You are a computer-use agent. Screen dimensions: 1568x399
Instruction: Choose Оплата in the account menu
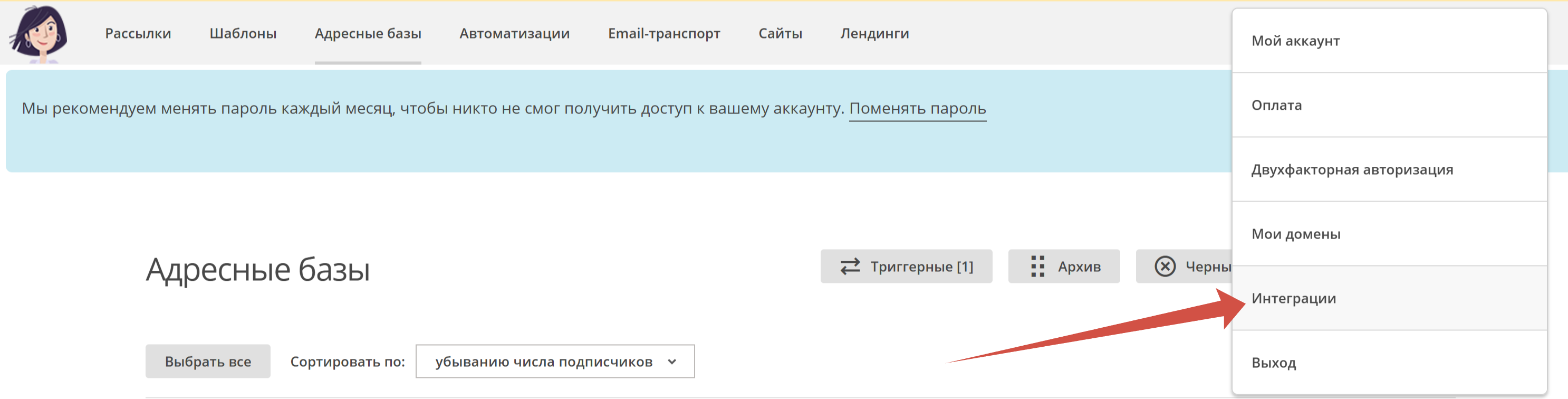pyautogui.click(x=1276, y=106)
